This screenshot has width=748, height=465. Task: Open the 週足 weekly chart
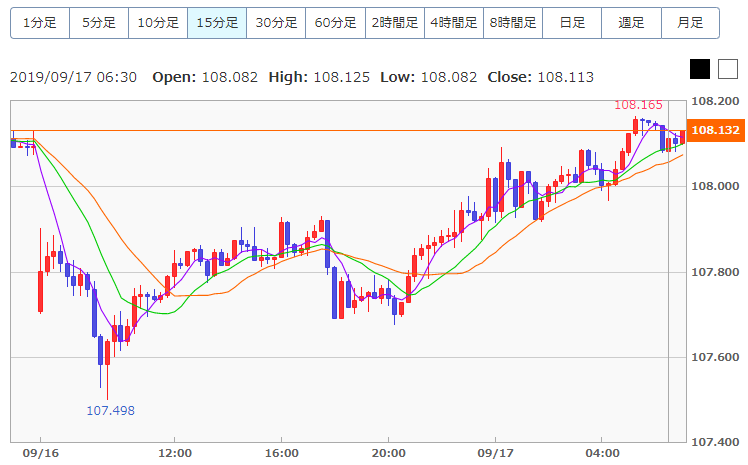[631, 23]
